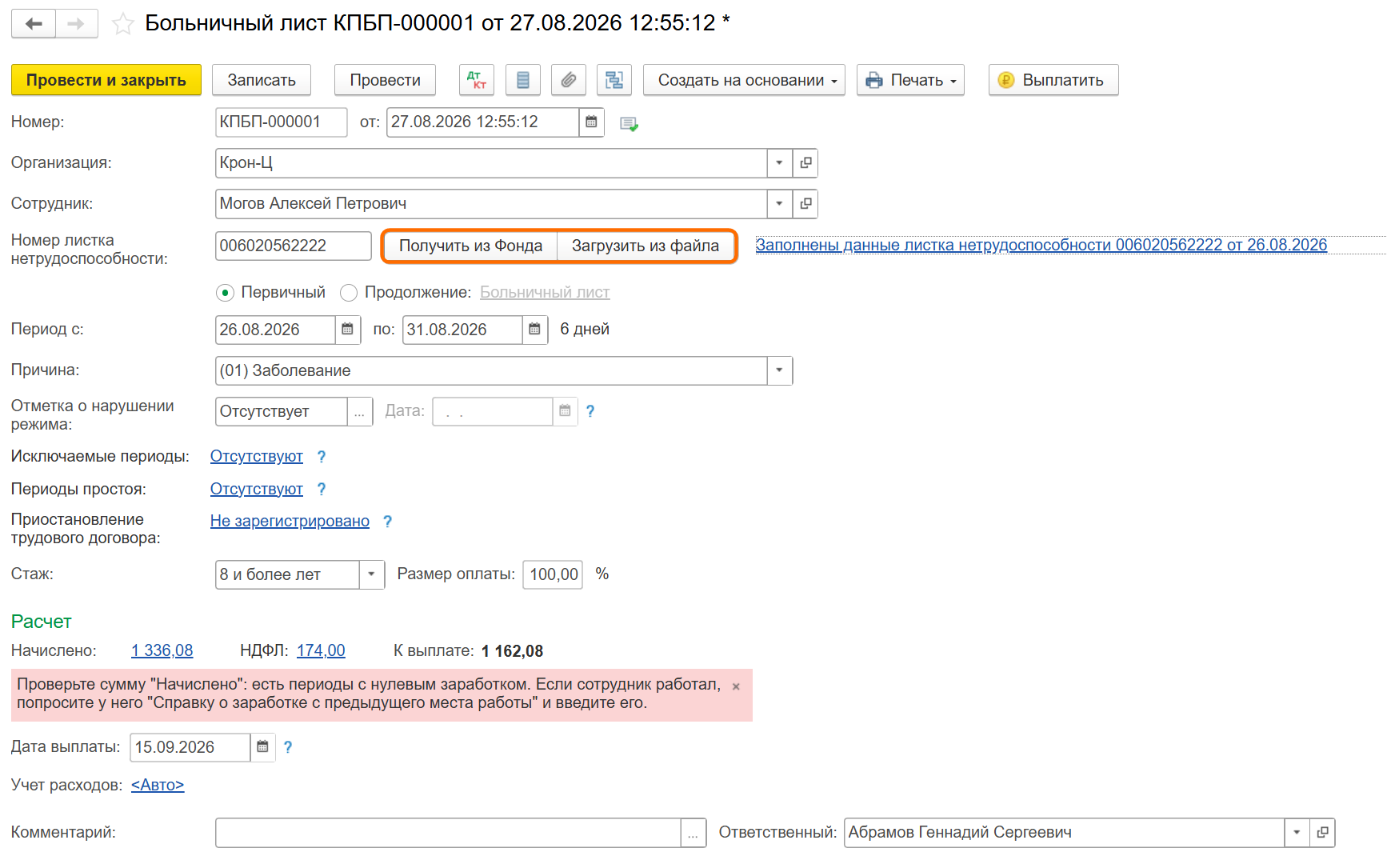Show help for Приостановление трудового договора

388,522
